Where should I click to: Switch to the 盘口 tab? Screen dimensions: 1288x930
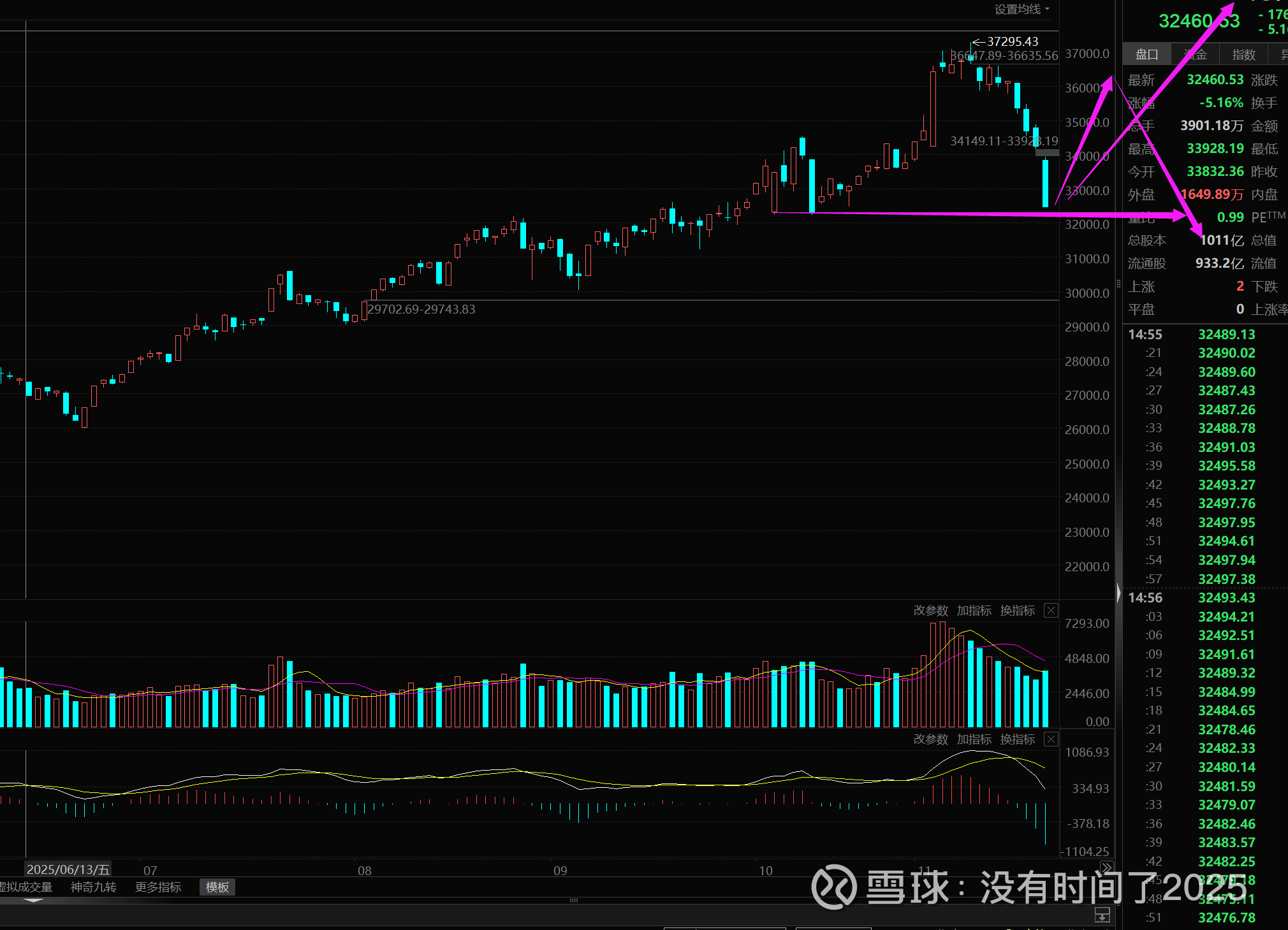coord(1146,55)
